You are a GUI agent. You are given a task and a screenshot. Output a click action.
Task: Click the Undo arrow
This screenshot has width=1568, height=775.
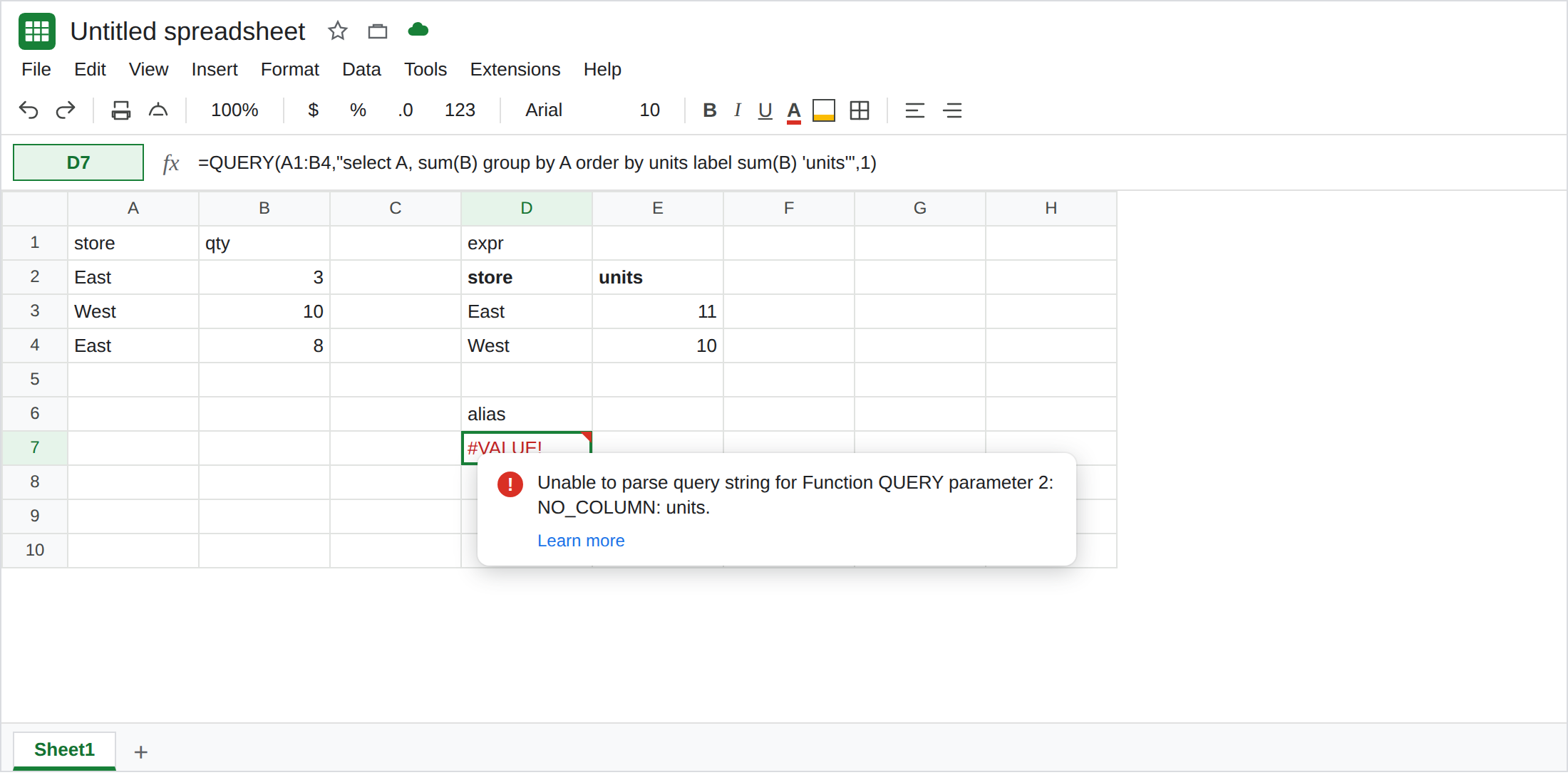(29, 110)
